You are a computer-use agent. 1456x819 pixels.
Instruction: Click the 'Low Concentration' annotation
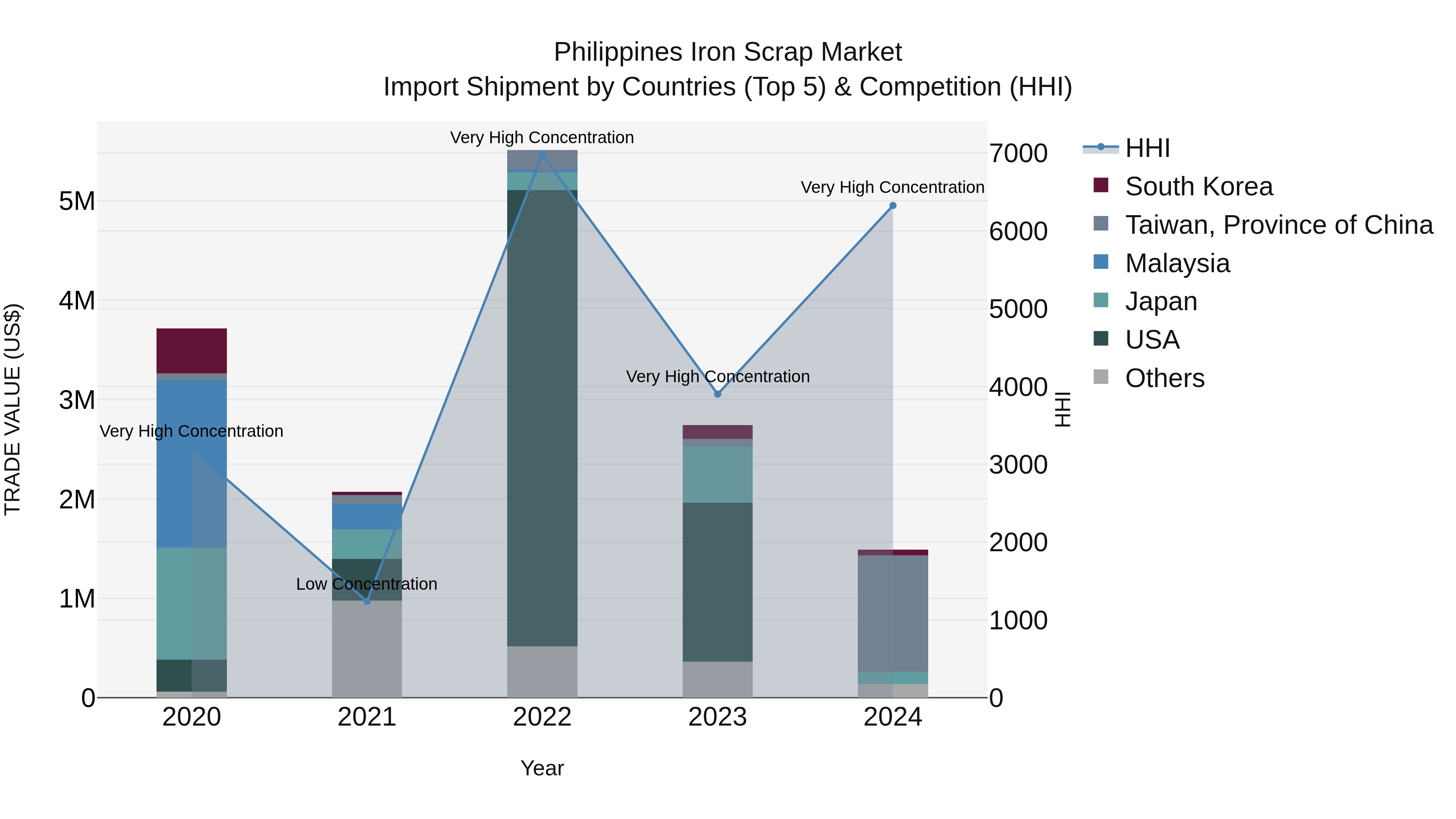pyautogui.click(x=367, y=584)
